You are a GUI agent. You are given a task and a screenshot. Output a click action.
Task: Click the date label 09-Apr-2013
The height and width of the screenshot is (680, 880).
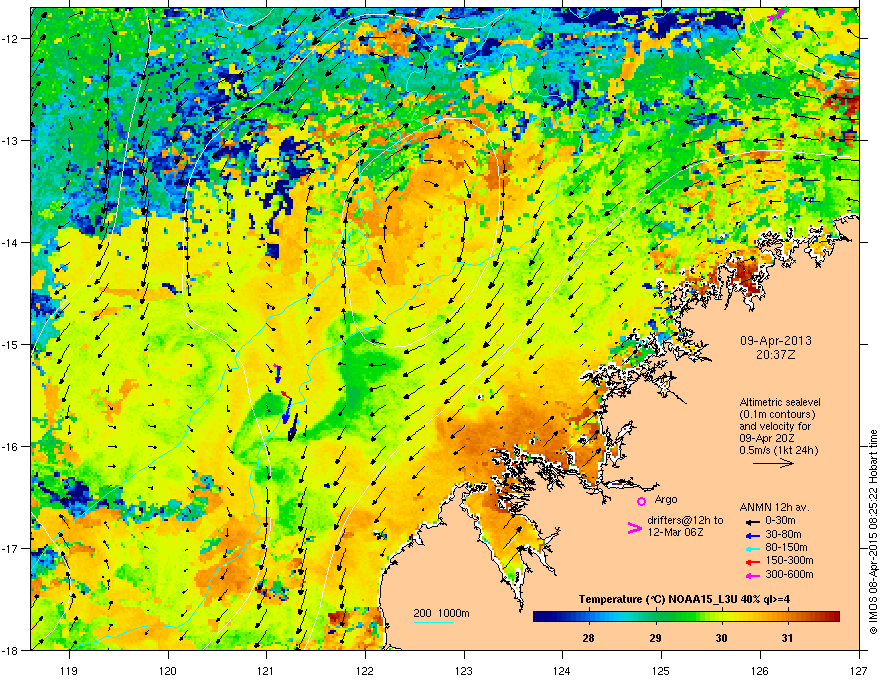[776, 341]
